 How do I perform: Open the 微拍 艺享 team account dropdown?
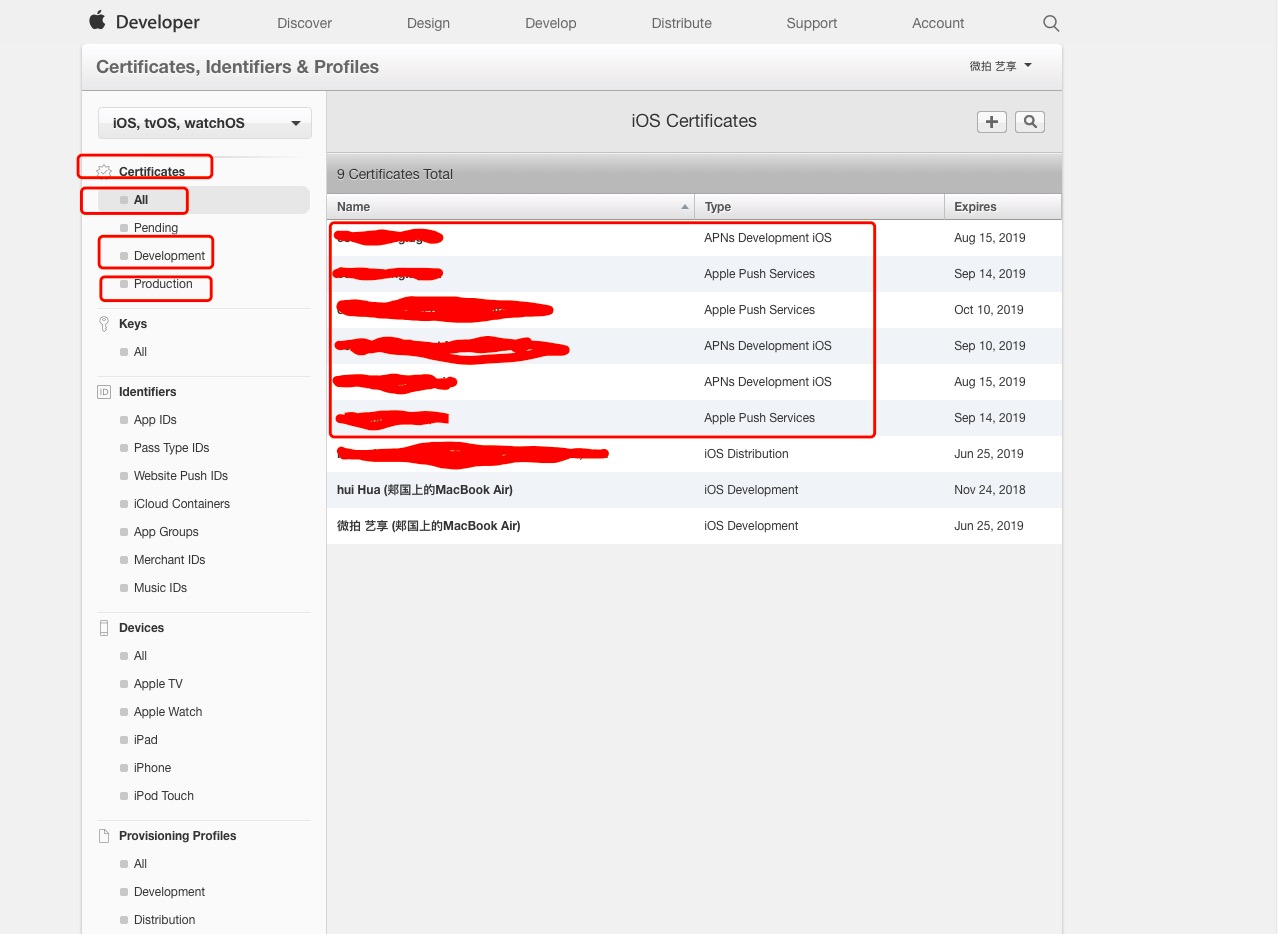1000,66
